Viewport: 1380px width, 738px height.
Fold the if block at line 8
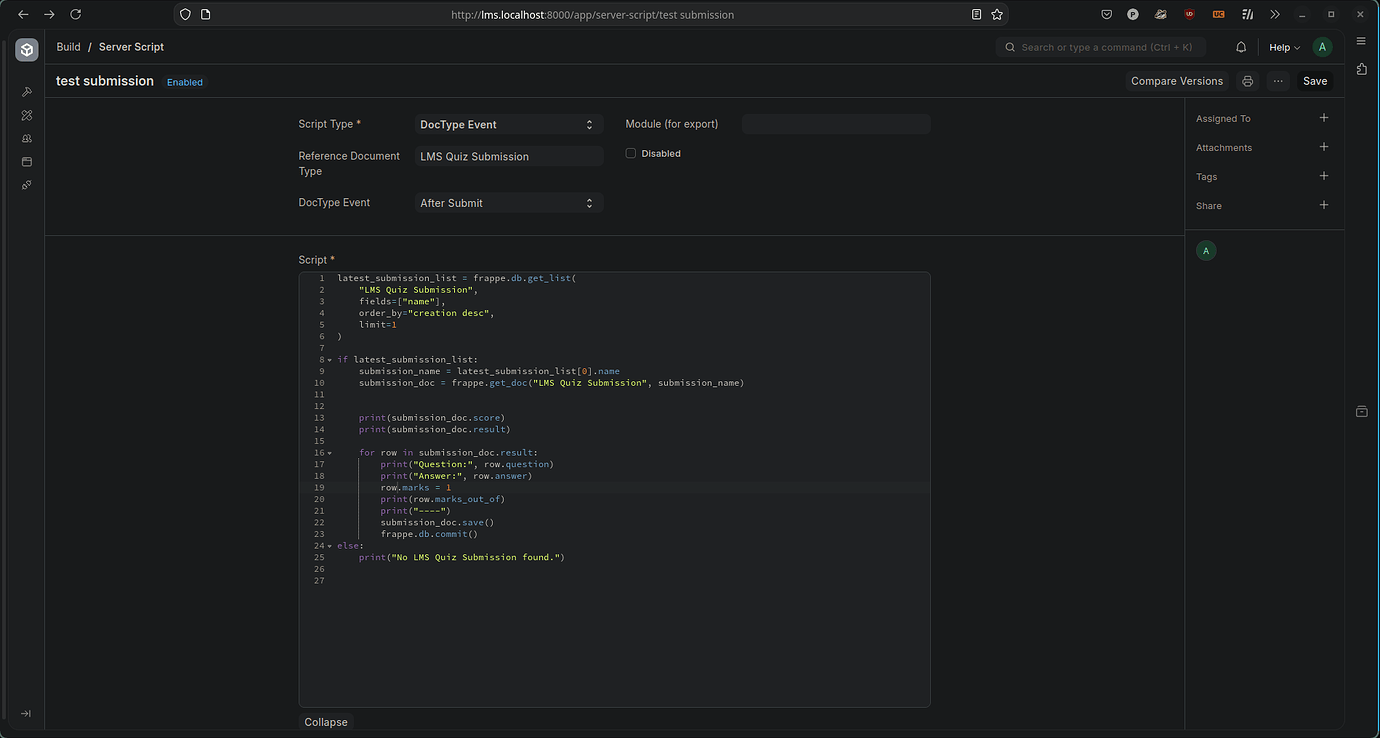click(329, 360)
